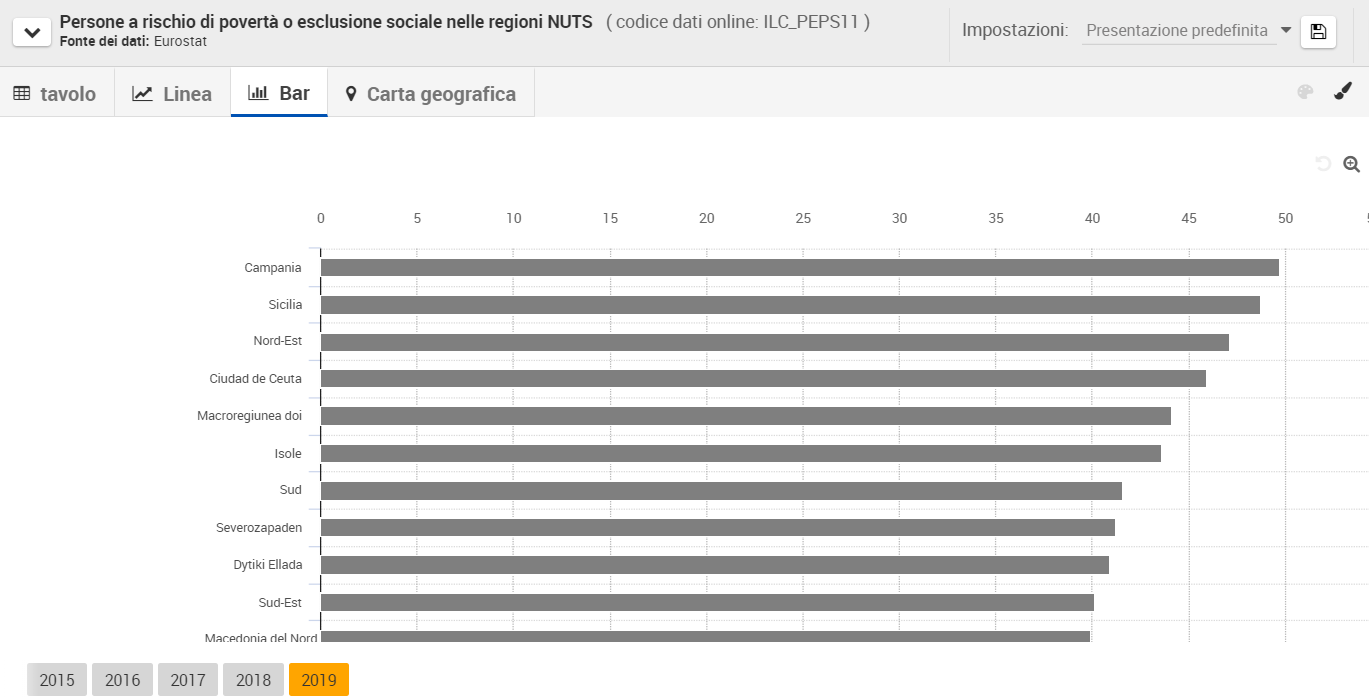Switch to year 2017
This screenshot has width=1369, height=697.
(188, 680)
